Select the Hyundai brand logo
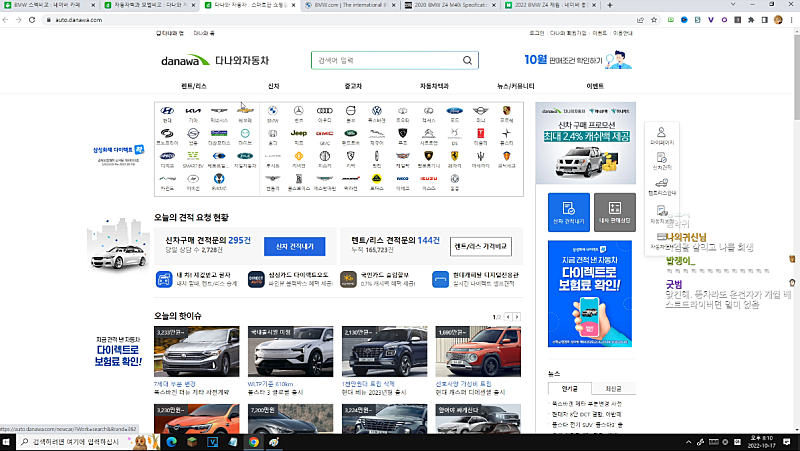The height and width of the screenshot is (451, 800). (x=167, y=111)
